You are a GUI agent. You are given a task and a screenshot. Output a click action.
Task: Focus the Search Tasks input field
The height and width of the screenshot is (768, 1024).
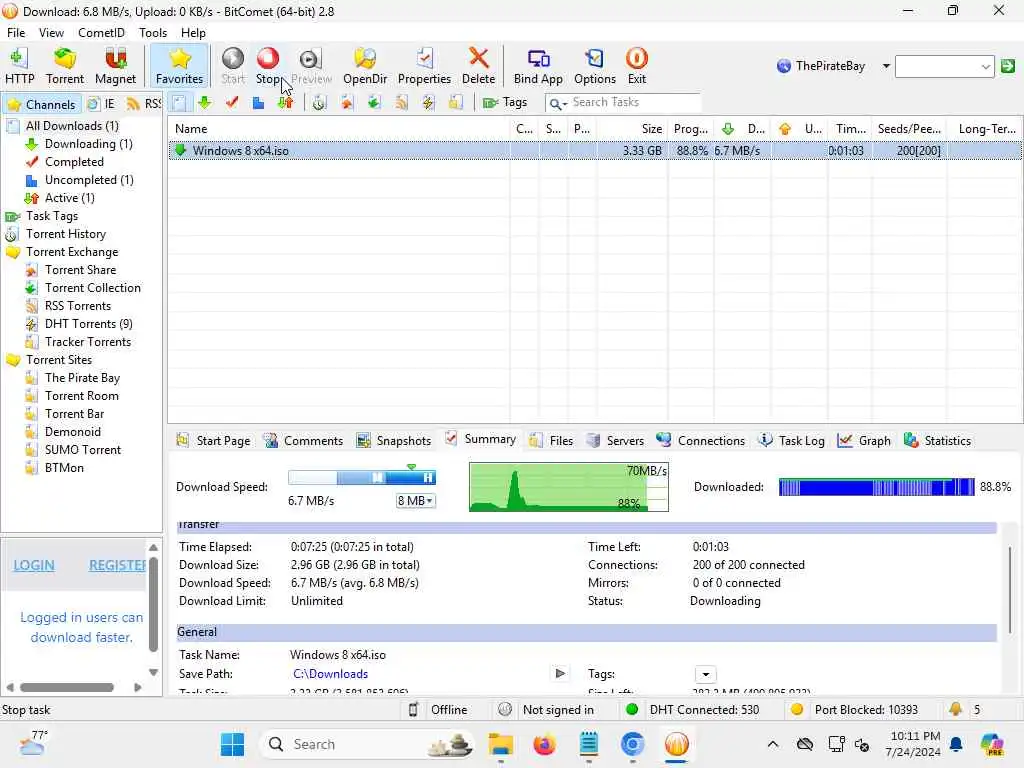coord(634,103)
